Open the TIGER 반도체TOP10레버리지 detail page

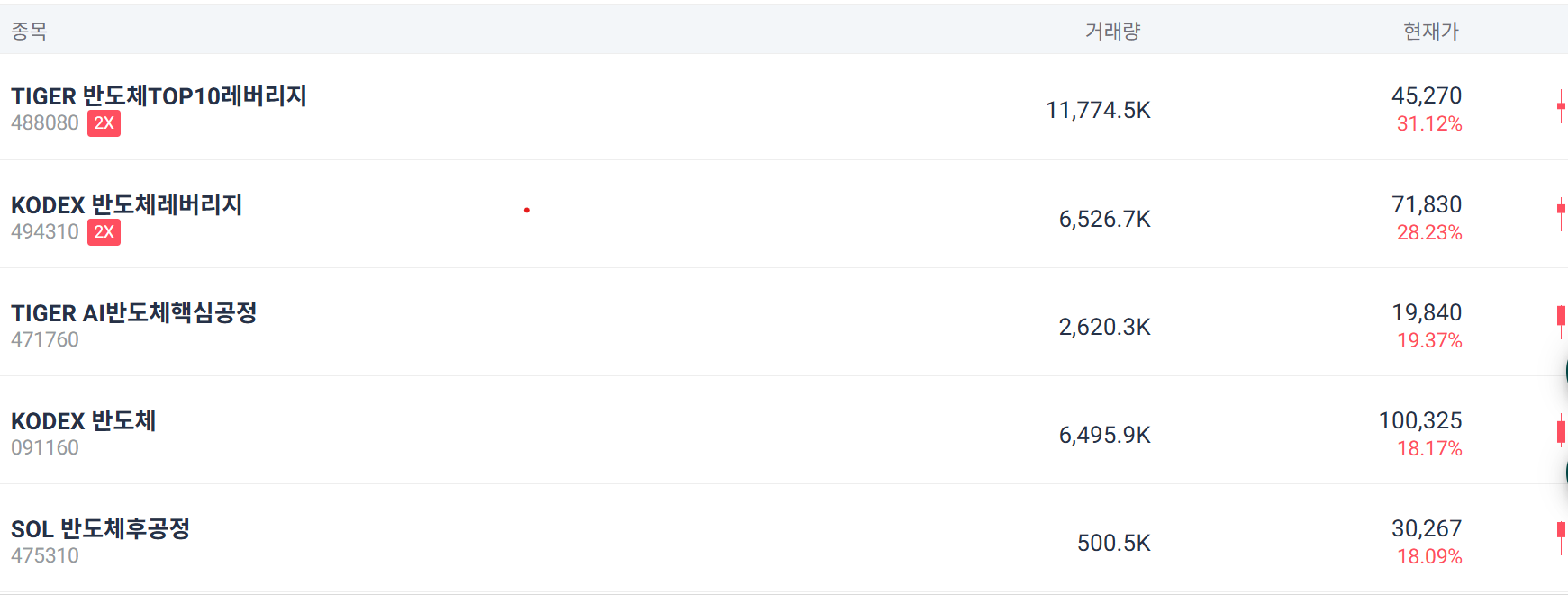[158, 96]
